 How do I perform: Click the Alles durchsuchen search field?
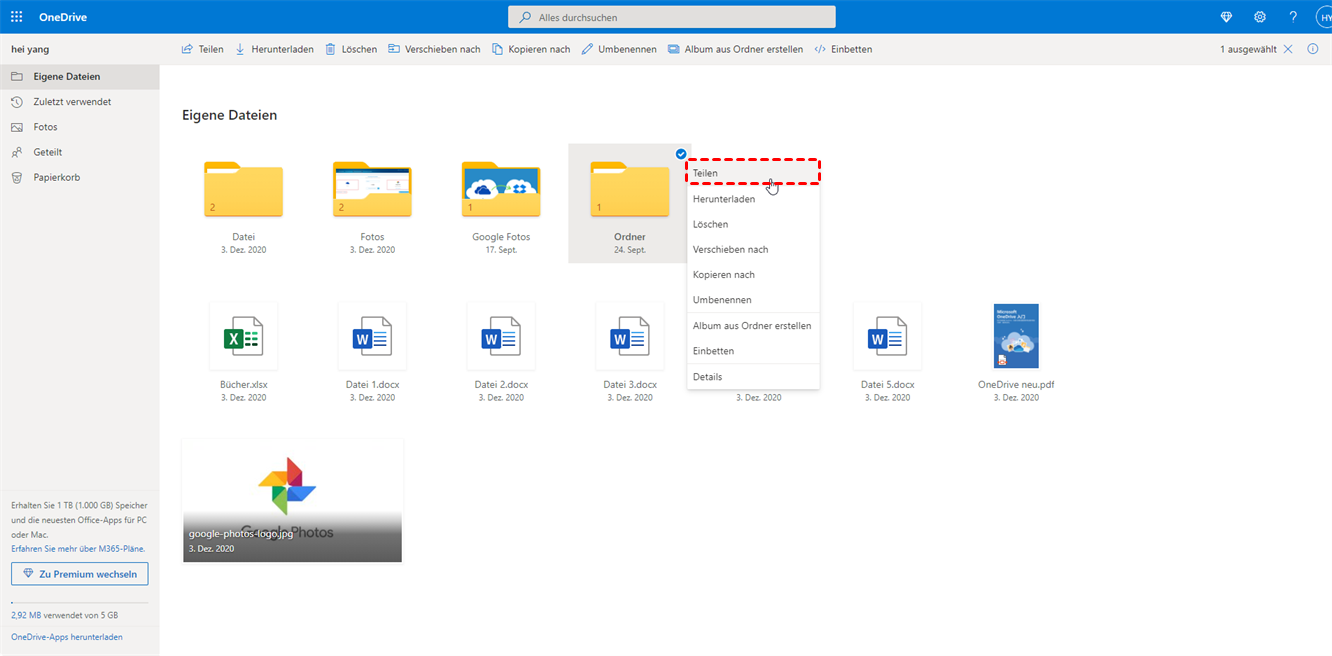[672, 17]
